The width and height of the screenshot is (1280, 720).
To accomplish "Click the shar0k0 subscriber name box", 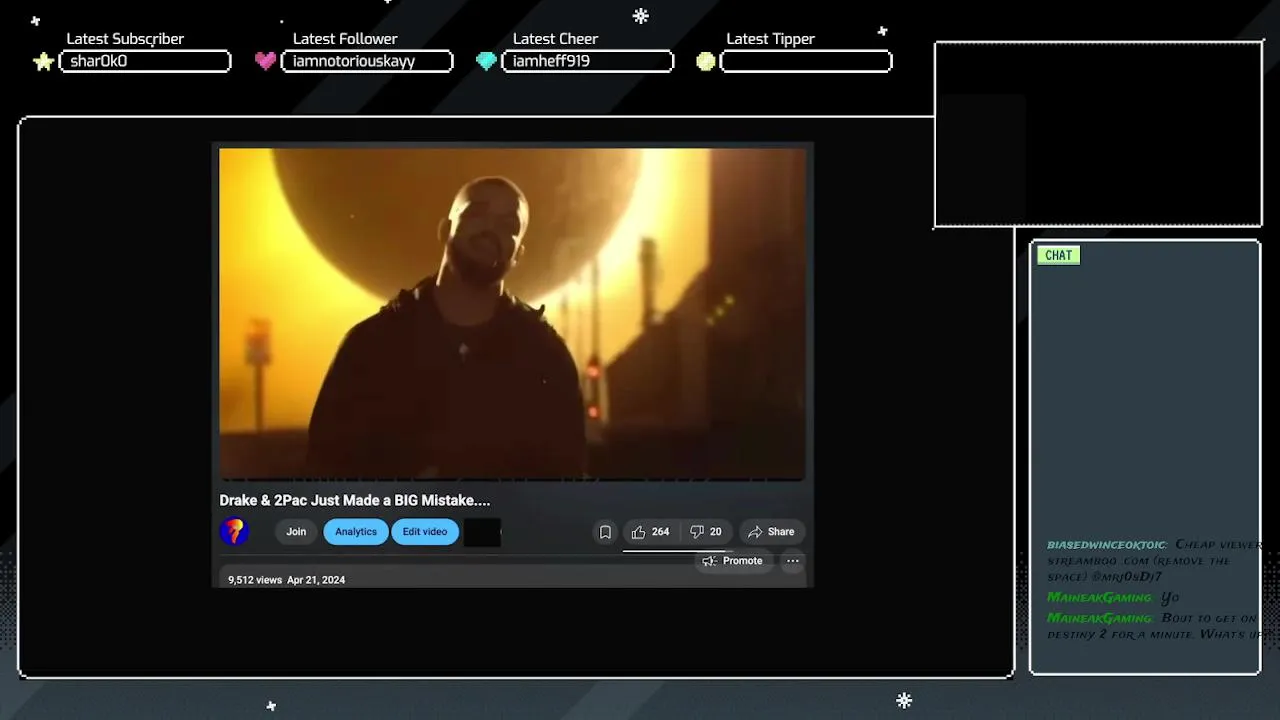I will 145,61.
